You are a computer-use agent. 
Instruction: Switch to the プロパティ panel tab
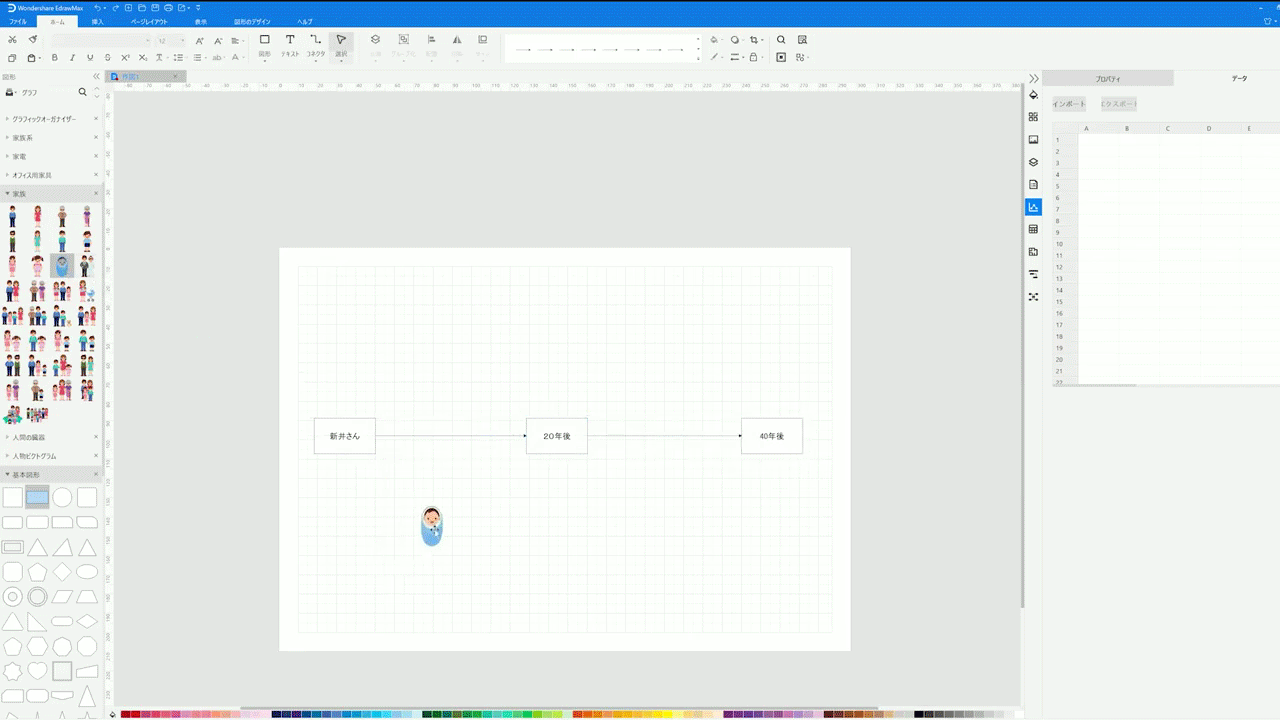point(1107,78)
